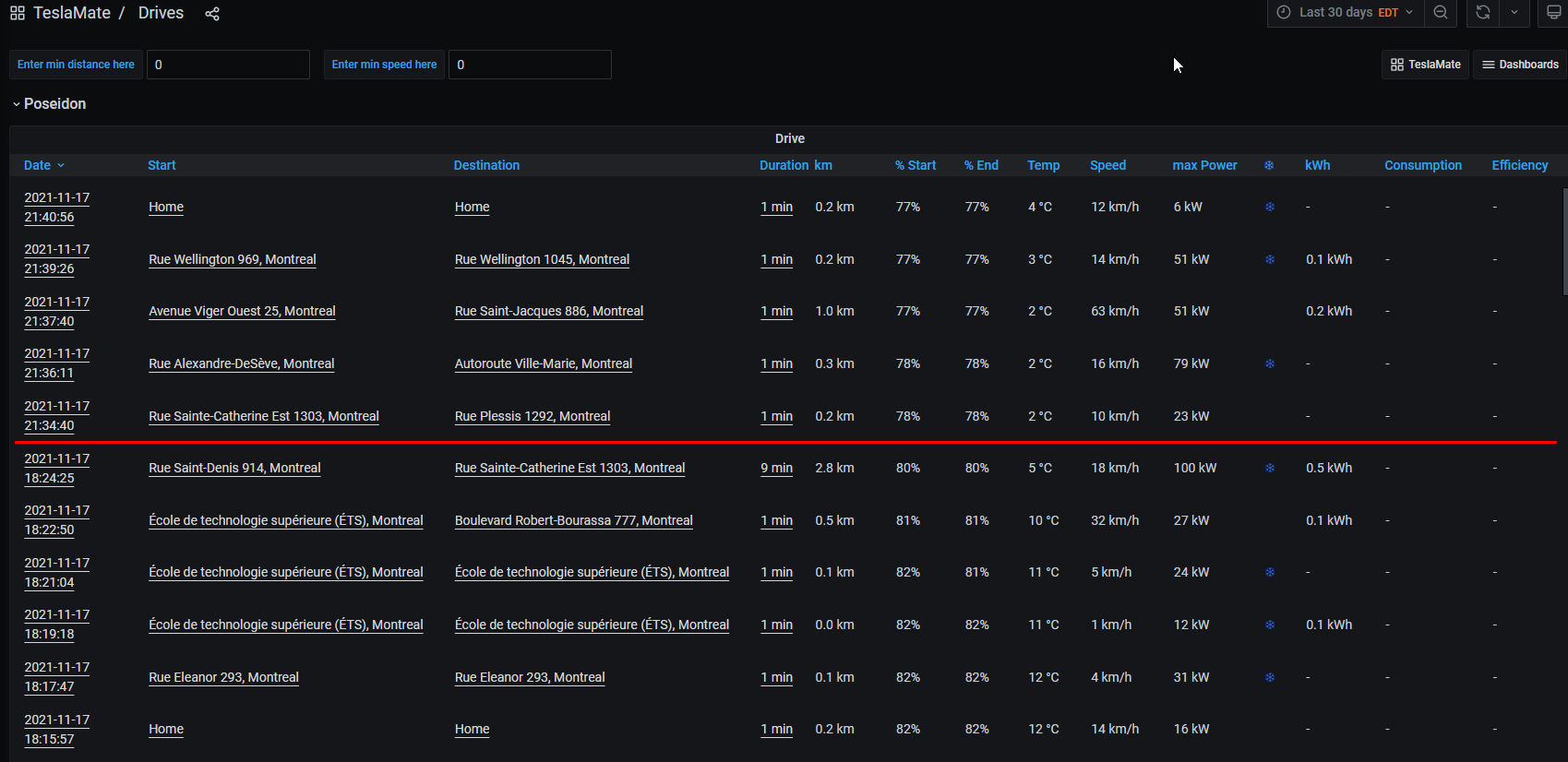Sort by the Duration column header
The height and width of the screenshot is (762, 1568).
pyautogui.click(x=784, y=165)
